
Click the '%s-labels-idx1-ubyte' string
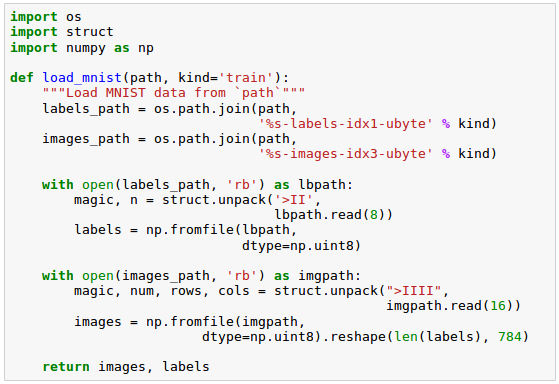click(345, 124)
